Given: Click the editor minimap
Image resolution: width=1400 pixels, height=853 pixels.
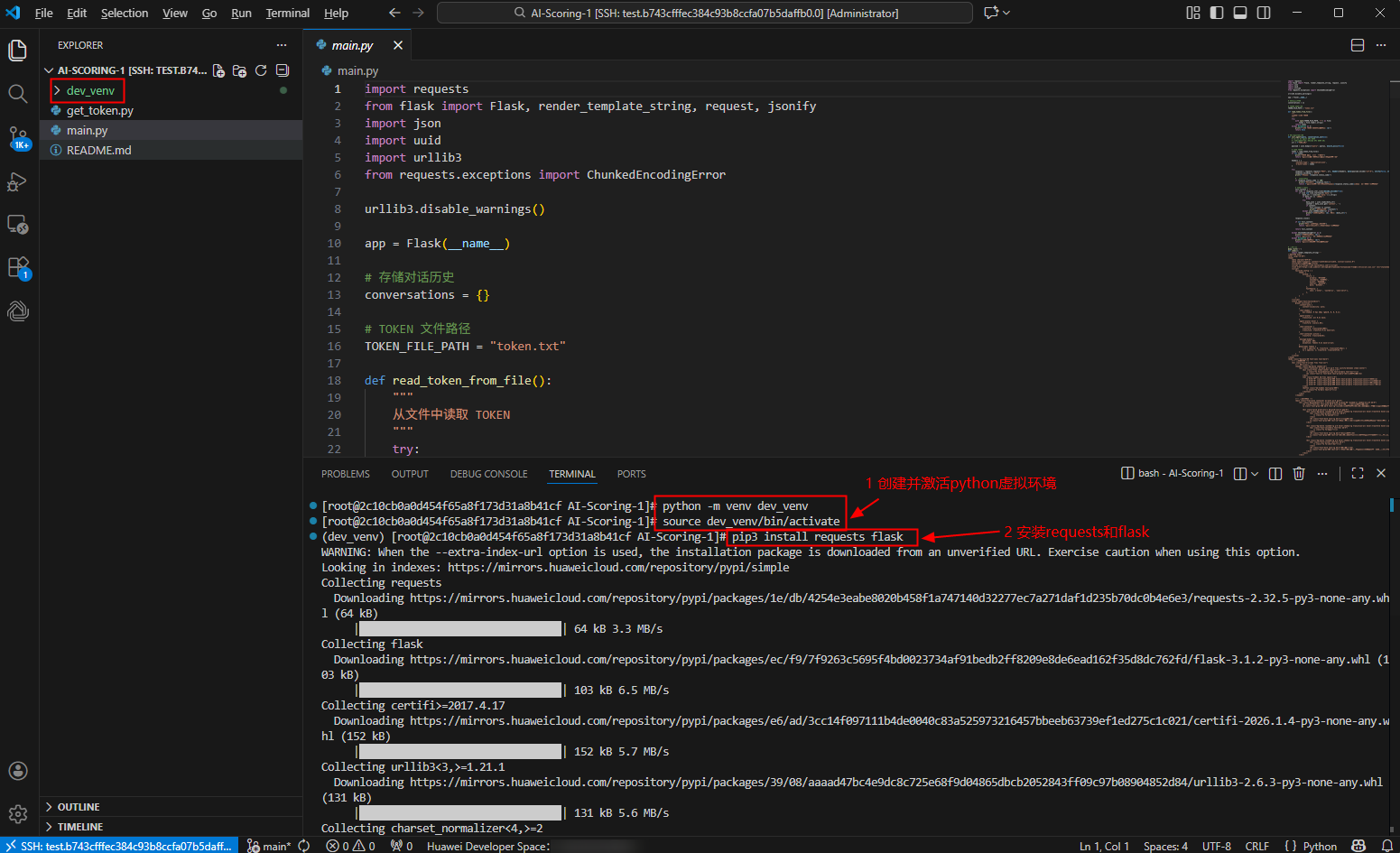Looking at the screenshot, I should [1336, 268].
